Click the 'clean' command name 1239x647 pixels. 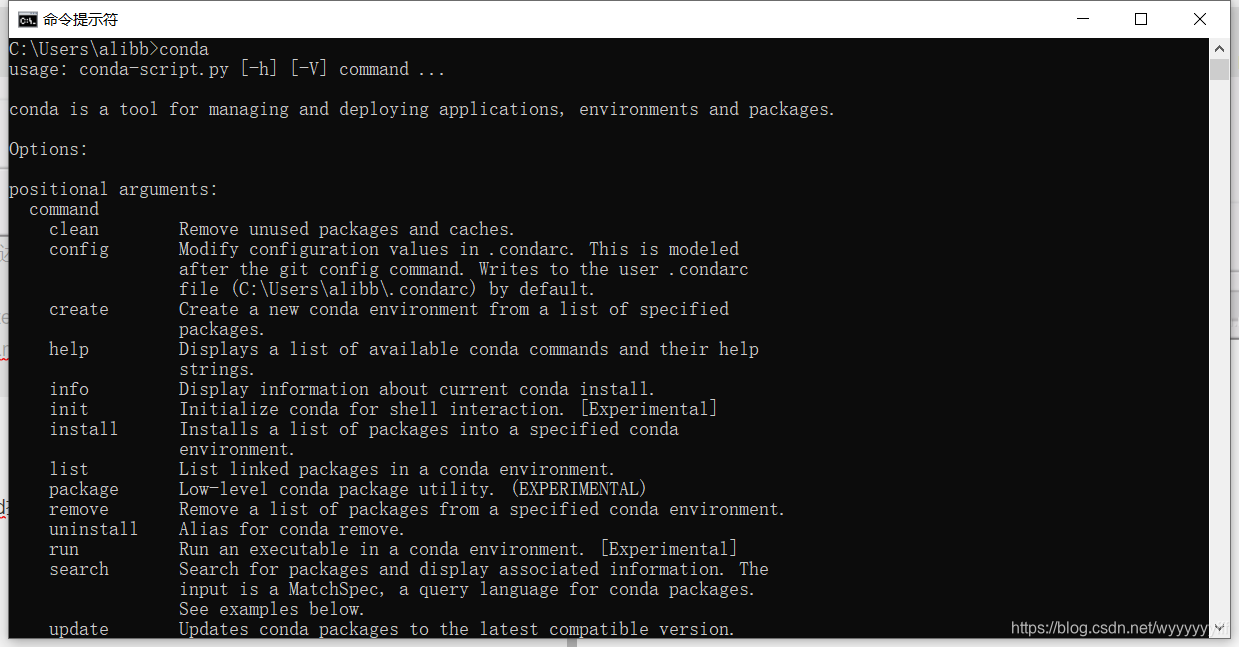click(x=74, y=229)
